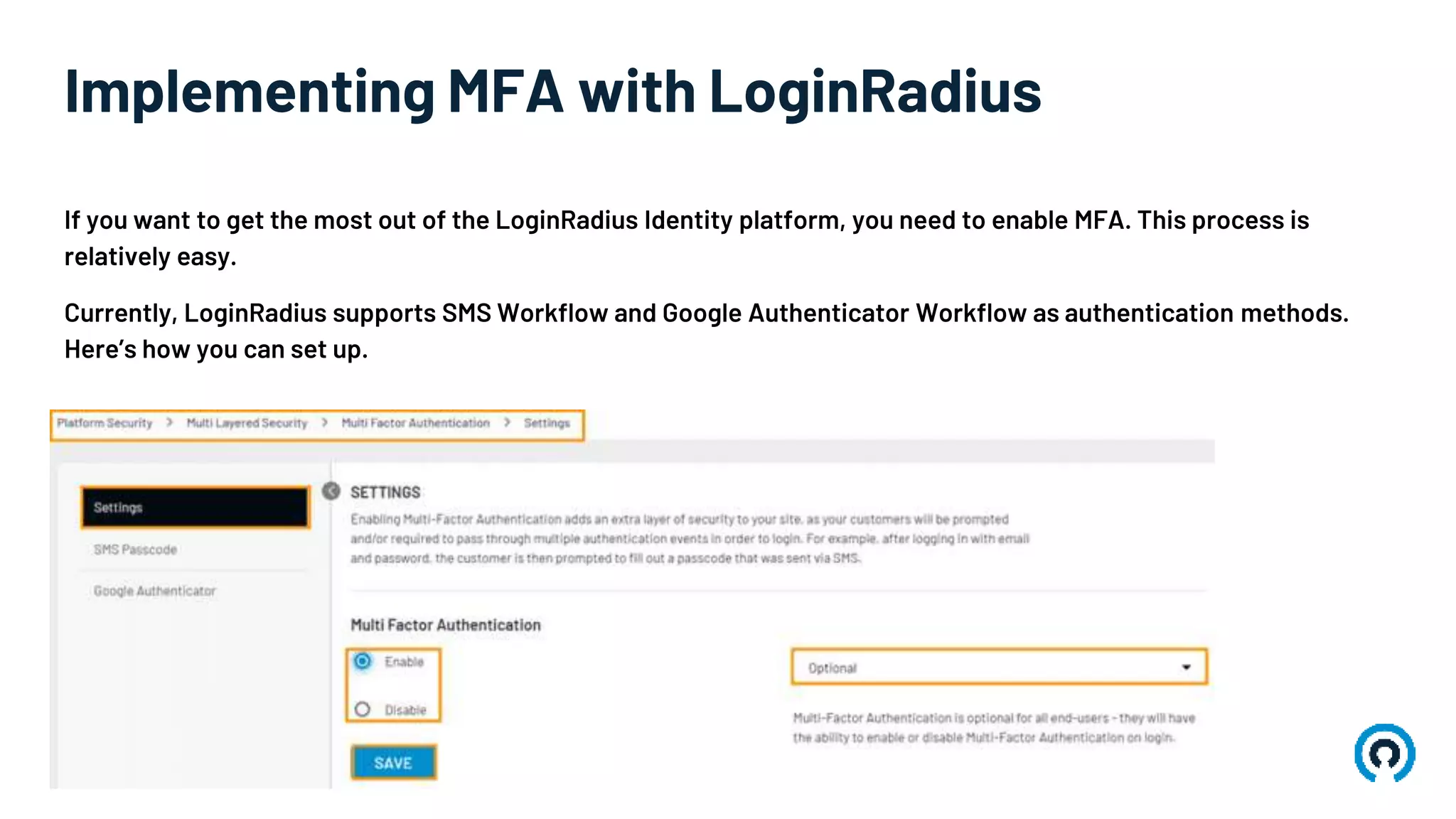Screen dimensions: 1456x819
Task: Open the Optional dropdown menu
Action: coord(999,667)
